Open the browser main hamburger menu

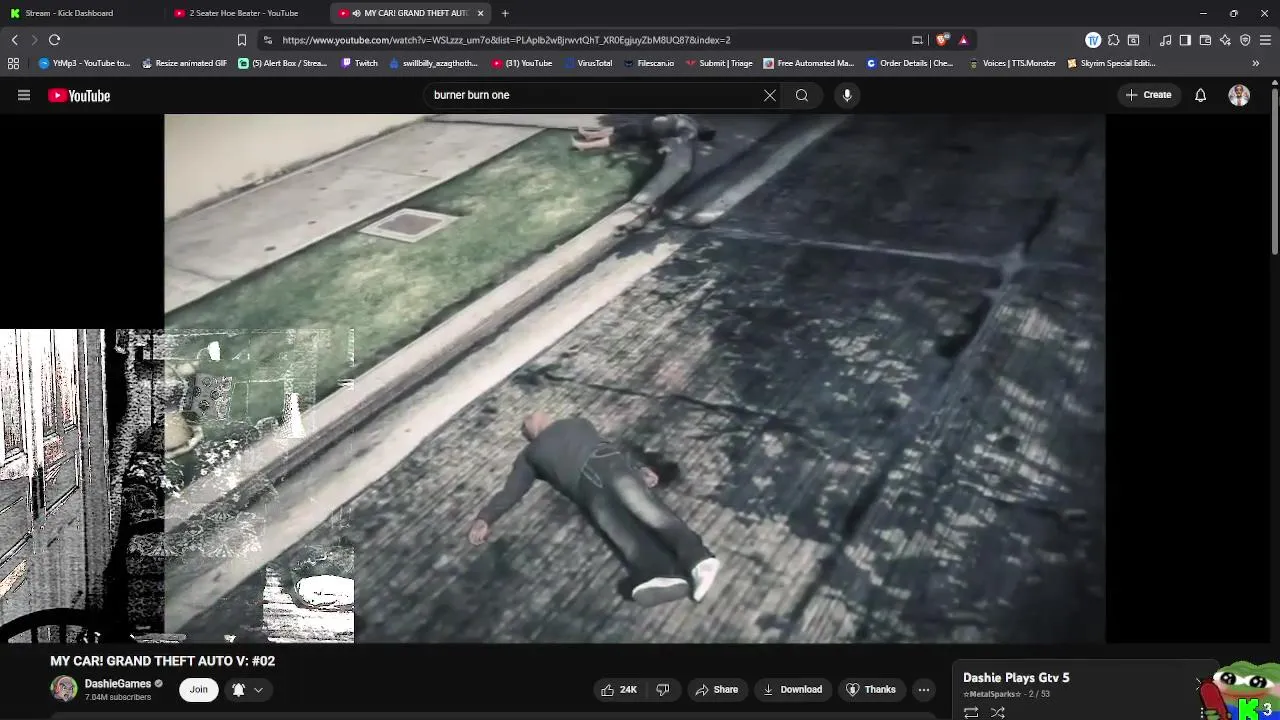click(x=1265, y=40)
